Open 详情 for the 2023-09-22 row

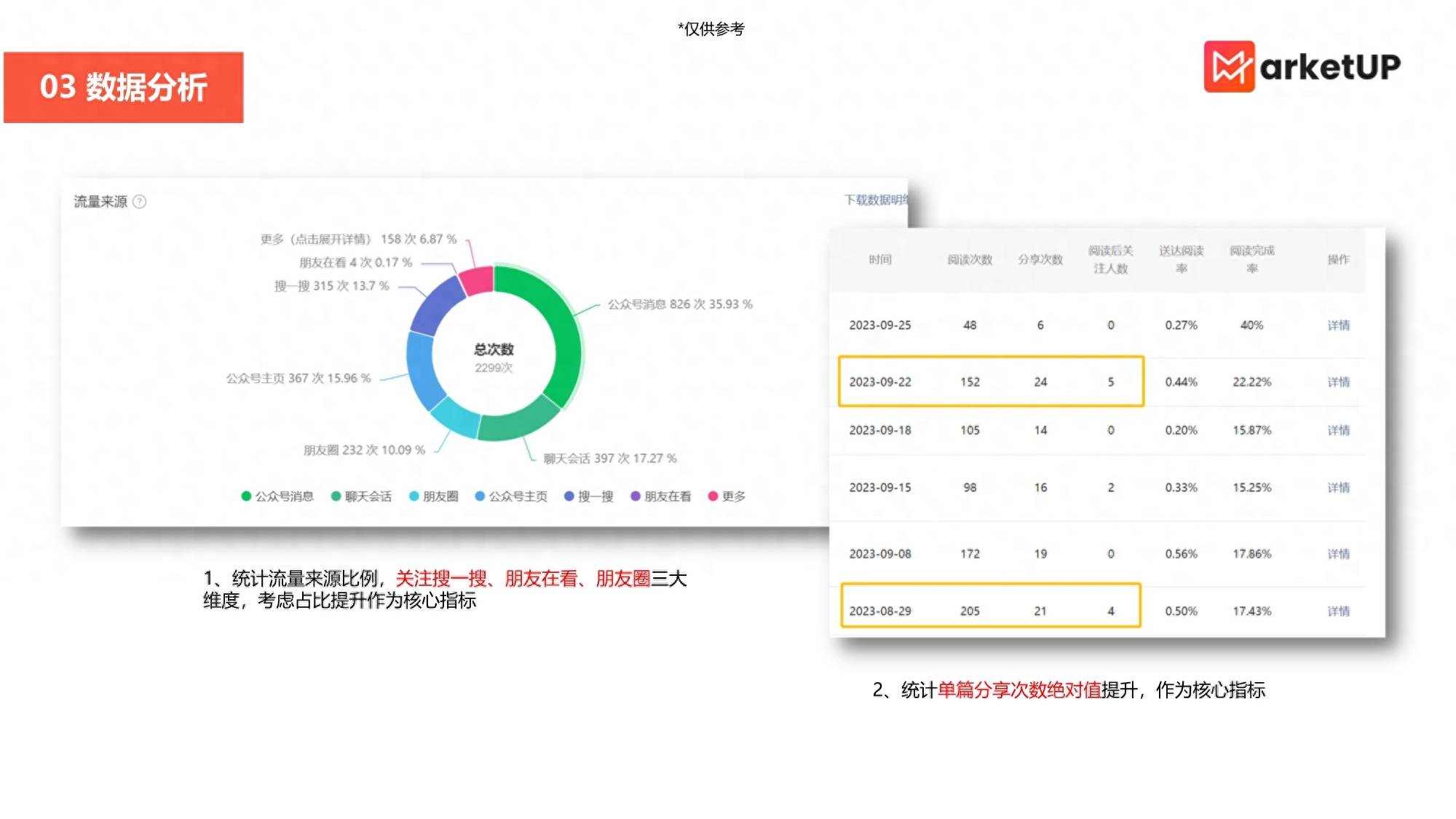[1338, 382]
